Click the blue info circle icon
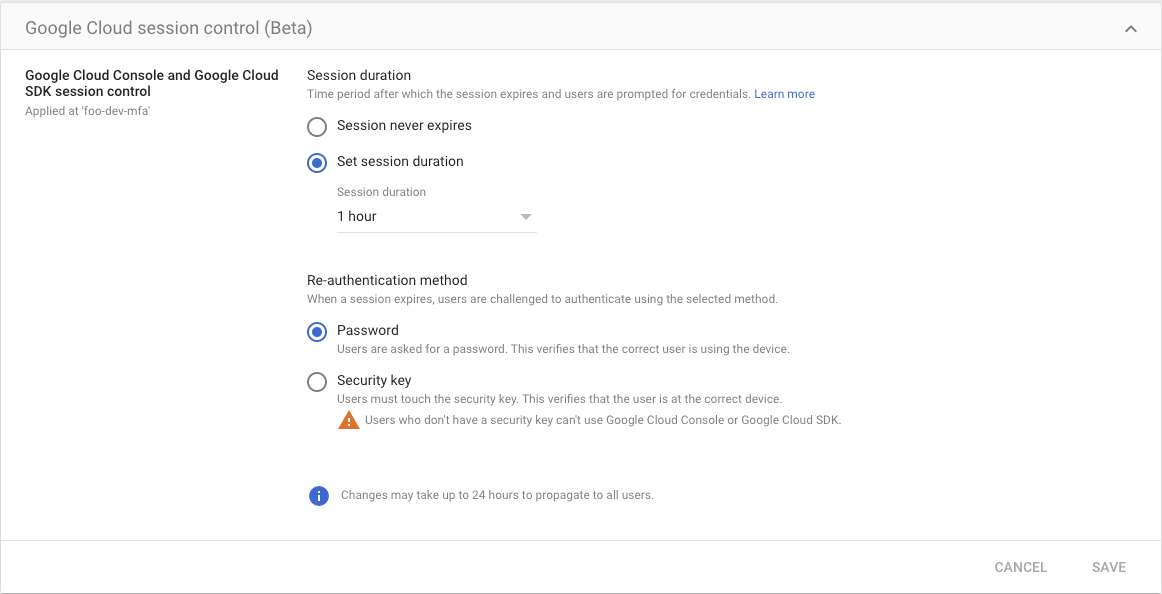This screenshot has width=1162, height=594. [318, 495]
